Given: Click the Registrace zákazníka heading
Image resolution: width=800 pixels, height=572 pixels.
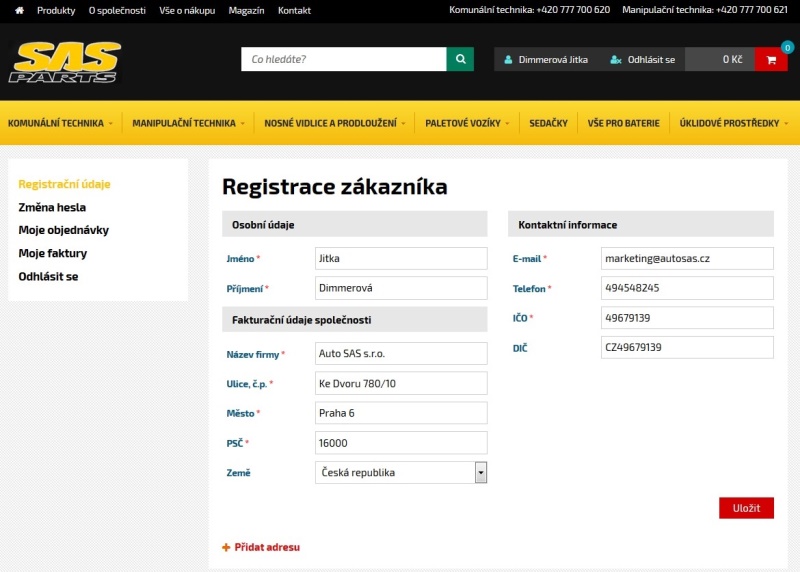Looking at the screenshot, I should [335, 187].
